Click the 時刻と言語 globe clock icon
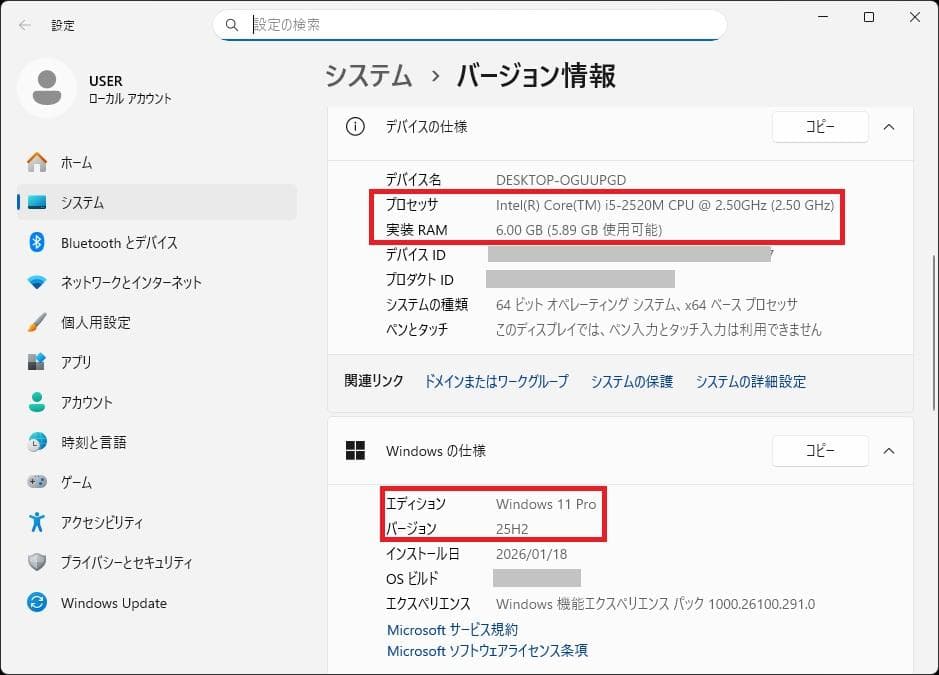Image resolution: width=939 pixels, height=675 pixels. click(x=37, y=442)
